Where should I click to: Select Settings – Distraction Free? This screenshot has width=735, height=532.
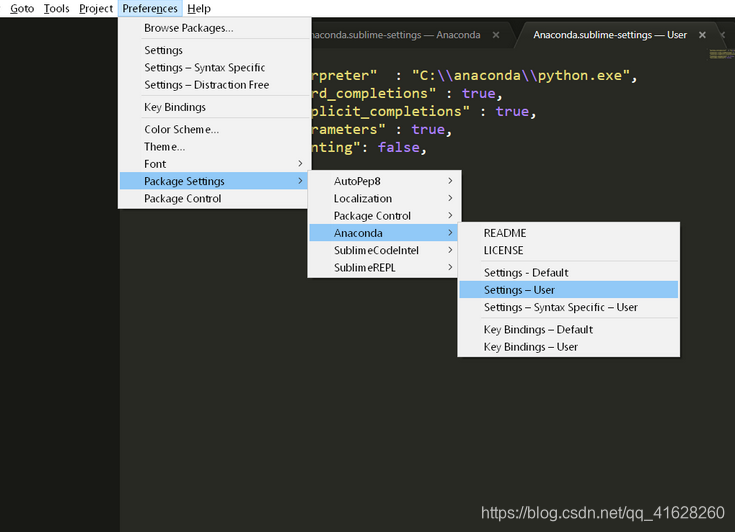click(215, 85)
